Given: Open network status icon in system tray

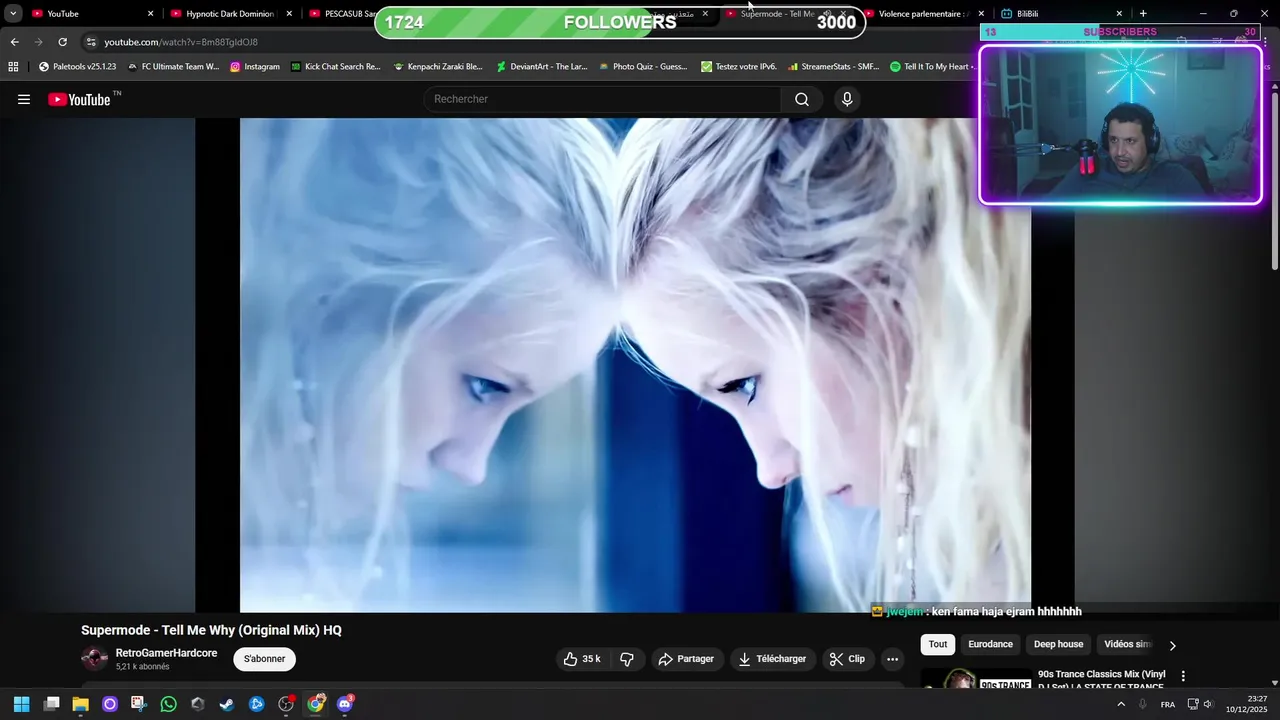Looking at the screenshot, I should [x=1192, y=704].
